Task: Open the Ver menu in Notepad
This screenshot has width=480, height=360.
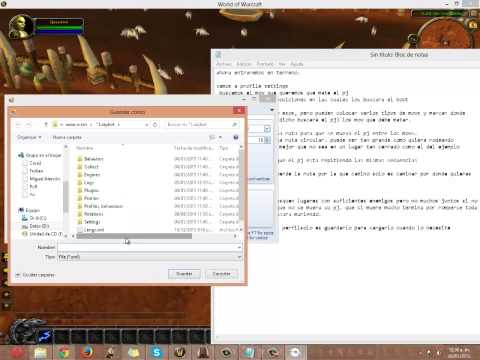Action: coord(282,64)
